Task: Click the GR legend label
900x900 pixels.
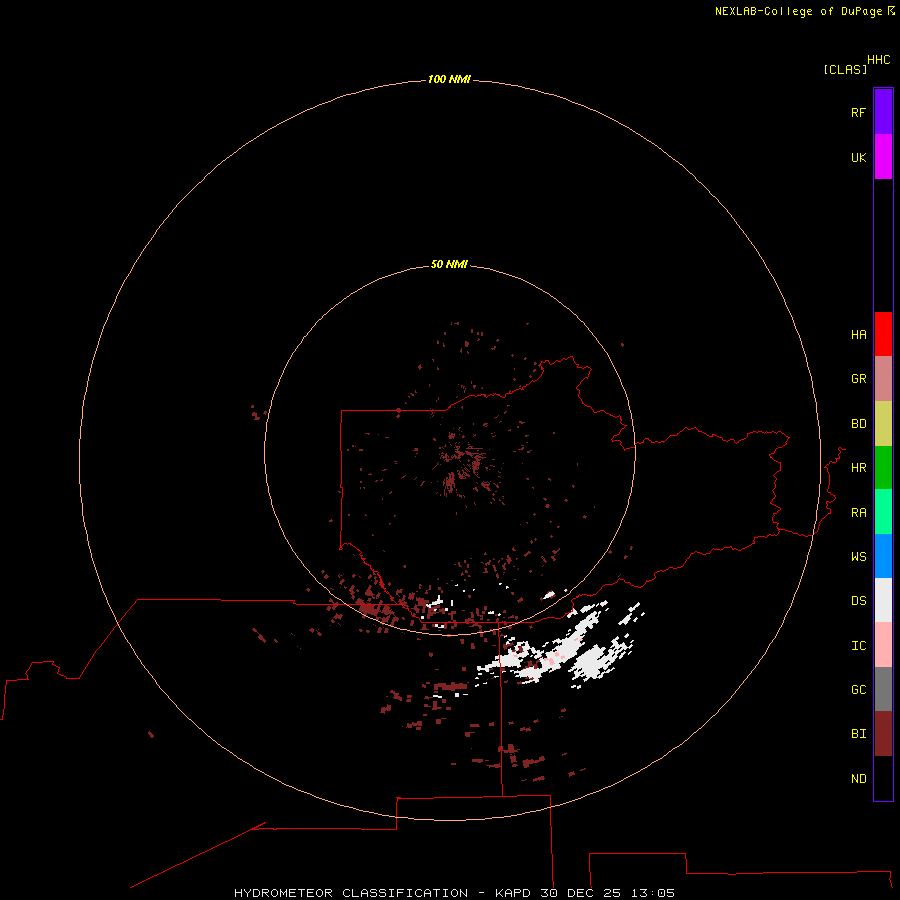Action: coord(858,379)
